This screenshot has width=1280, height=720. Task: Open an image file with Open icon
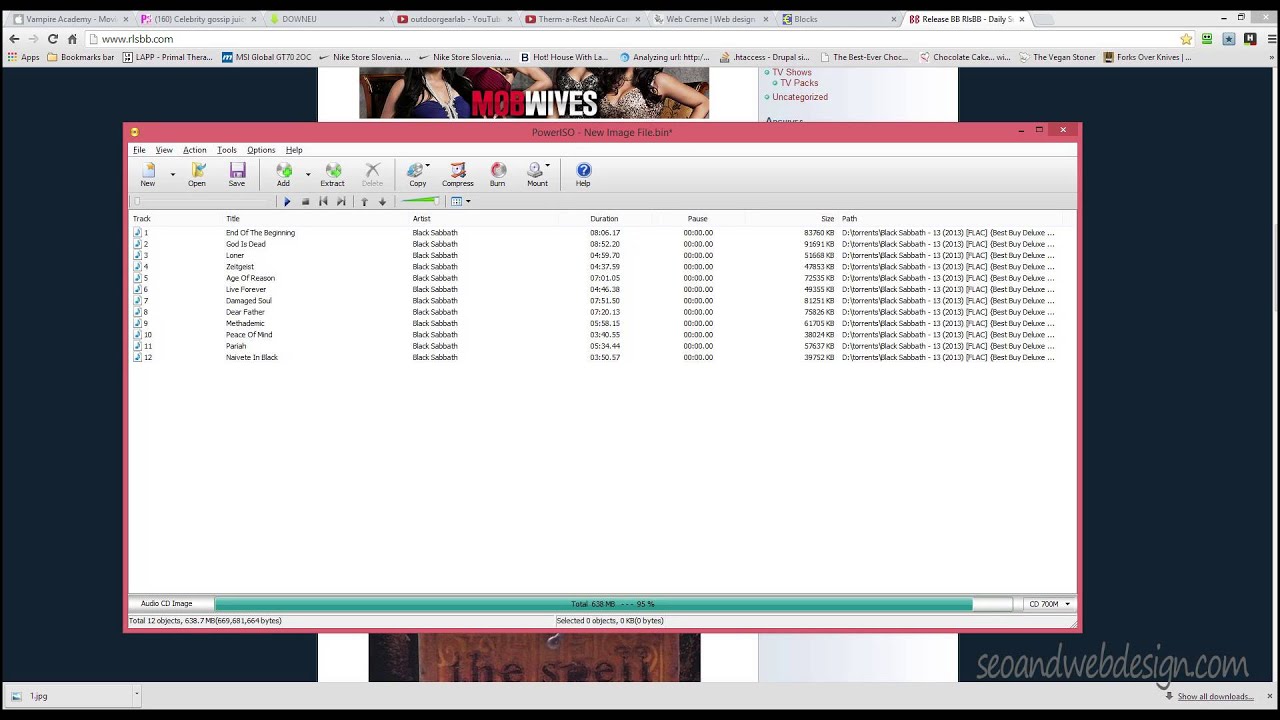197,175
